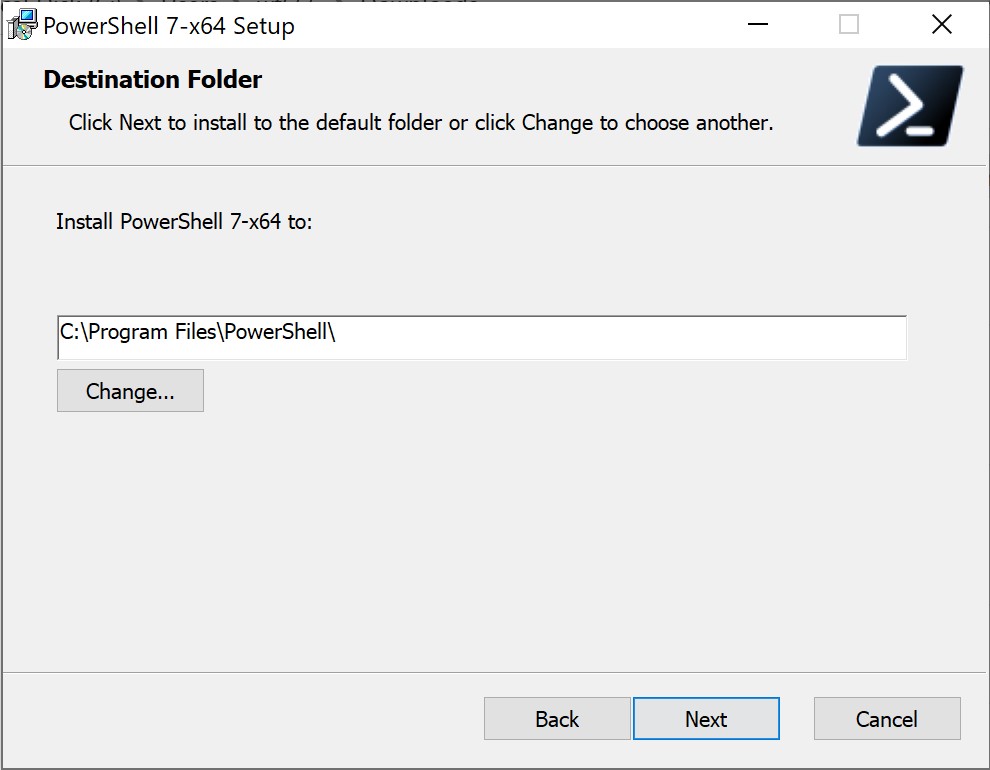Click the 'Destination Folder' heading
990x770 pixels.
(153, 80)
